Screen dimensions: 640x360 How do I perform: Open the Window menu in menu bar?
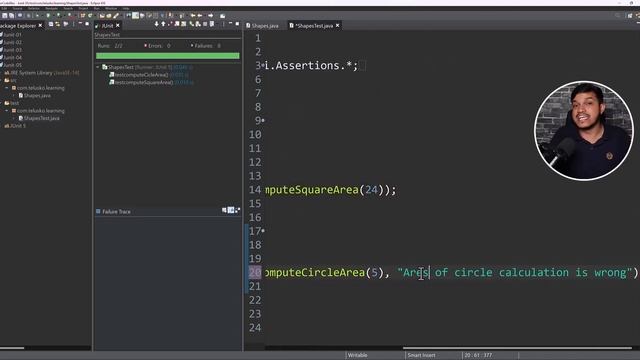coord(111,8)
